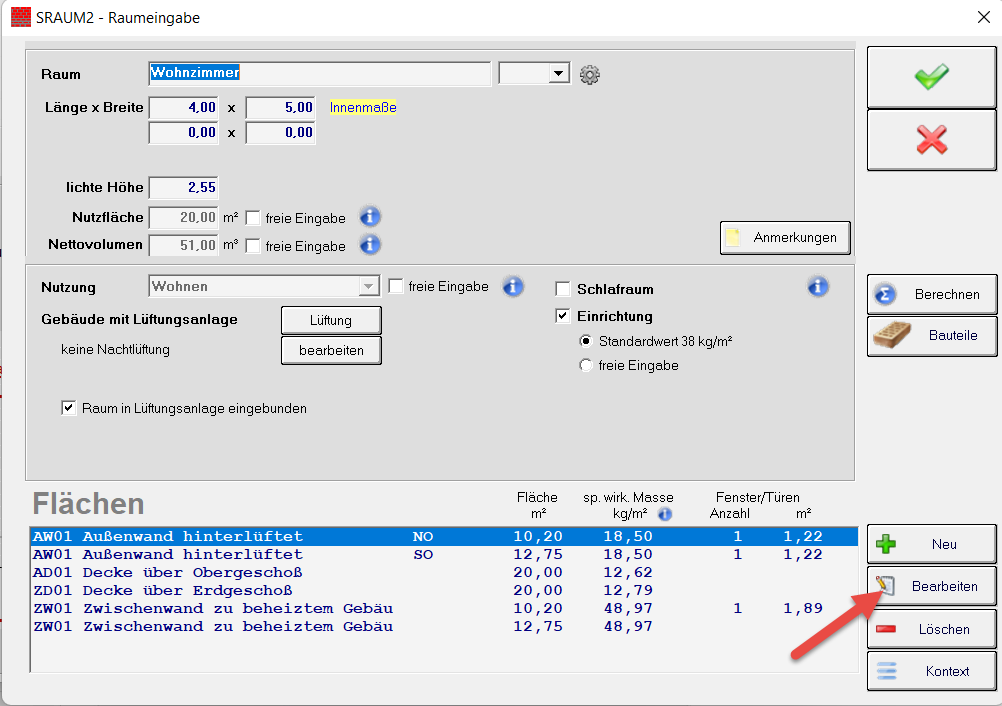Click bearbeiten next to keine Nachtlüftung

[x=331, y=350]
